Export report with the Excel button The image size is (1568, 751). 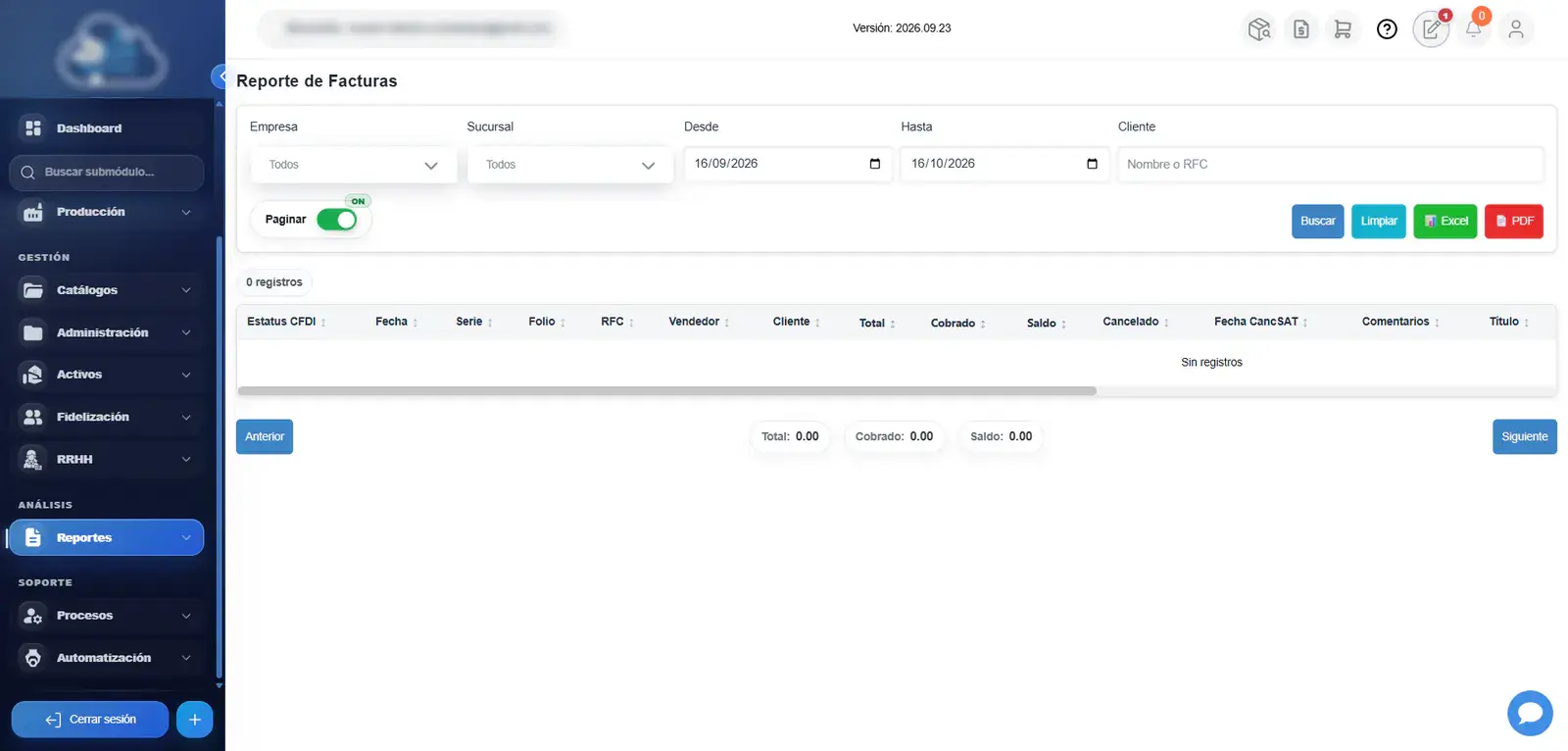(1445, 222)
